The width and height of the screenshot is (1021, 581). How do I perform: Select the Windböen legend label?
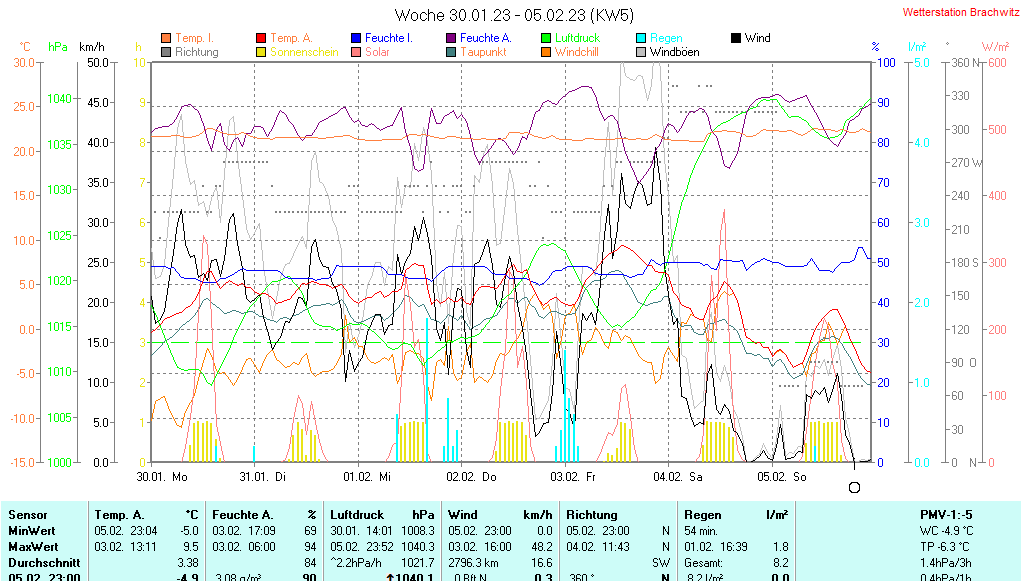tap(674, 52)
